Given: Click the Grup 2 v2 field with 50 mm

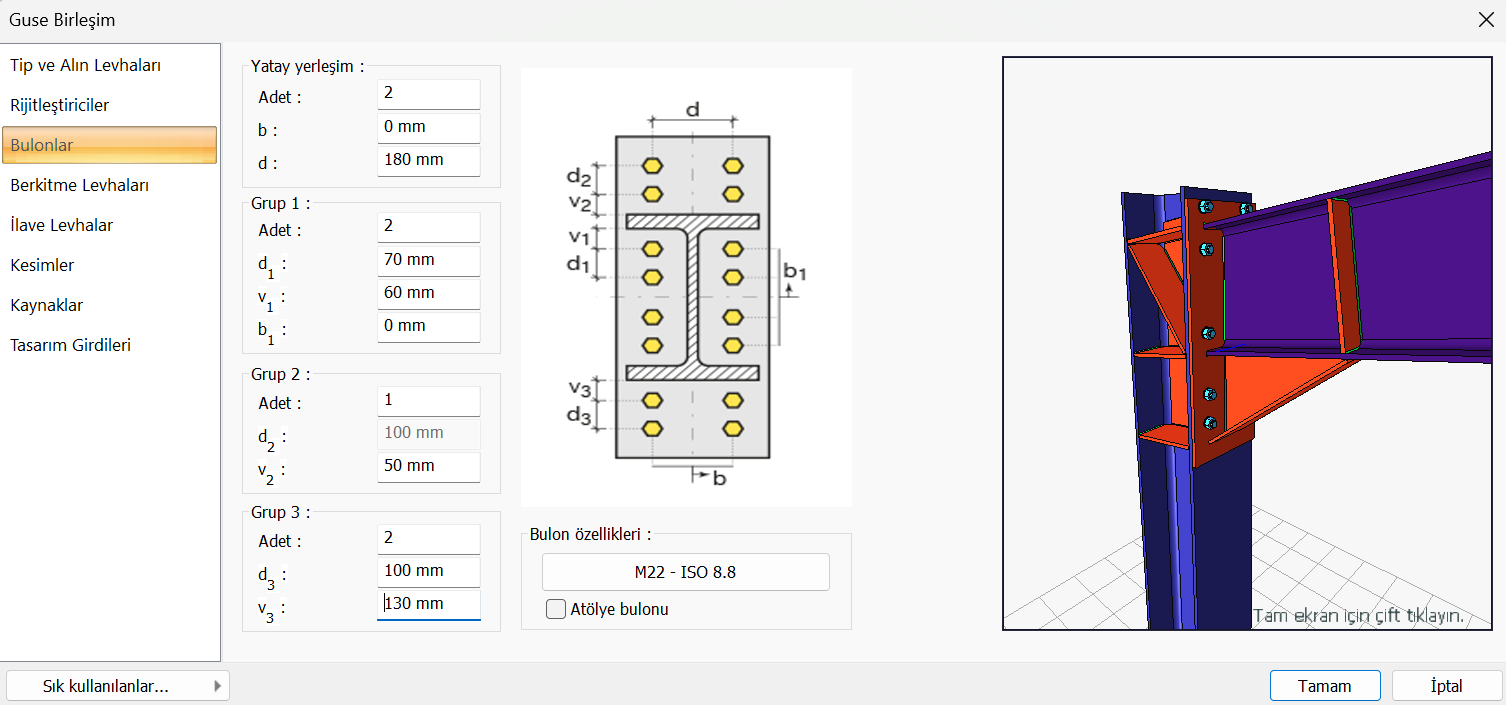Looking at the screenshot, I should pyautogui.click(x=428, y=466).
